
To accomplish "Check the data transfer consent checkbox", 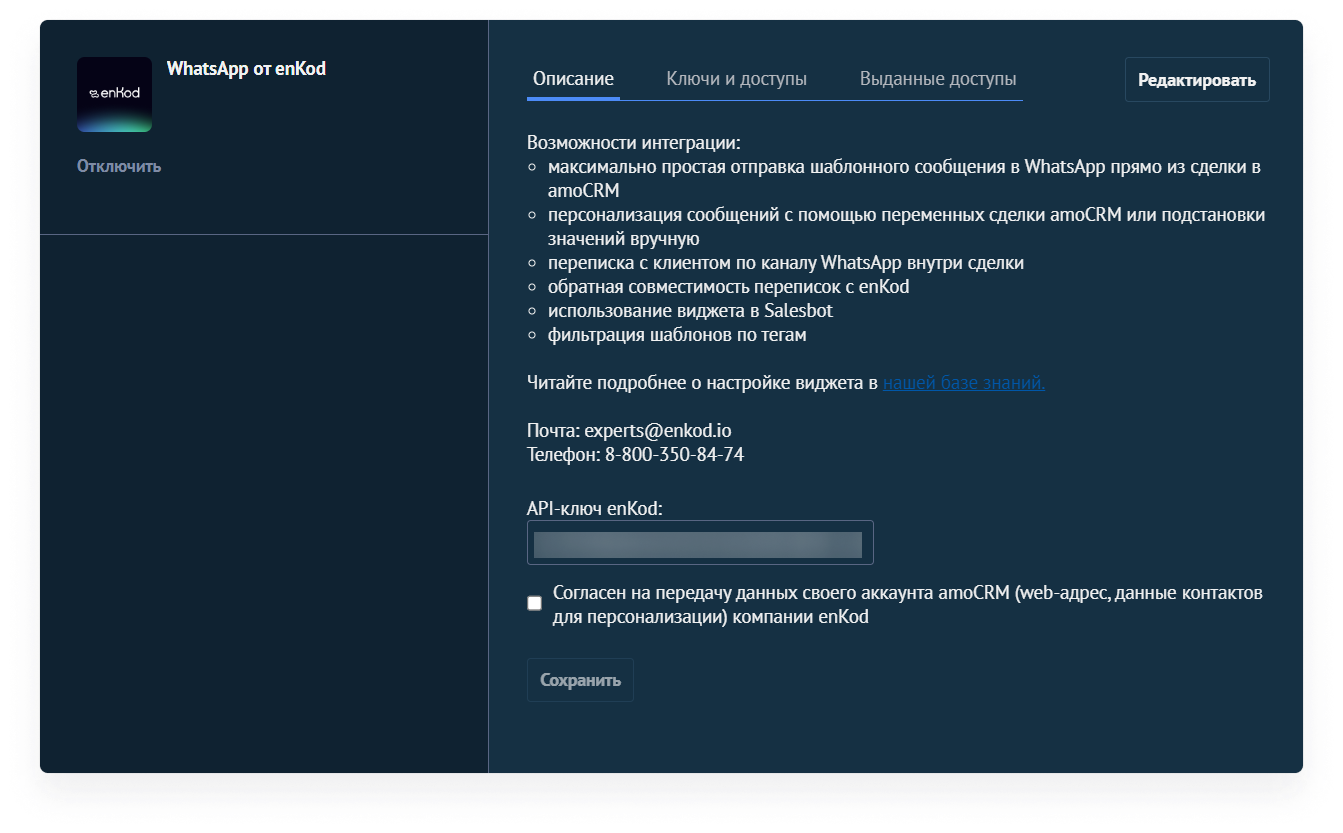I will coord(535,603).
